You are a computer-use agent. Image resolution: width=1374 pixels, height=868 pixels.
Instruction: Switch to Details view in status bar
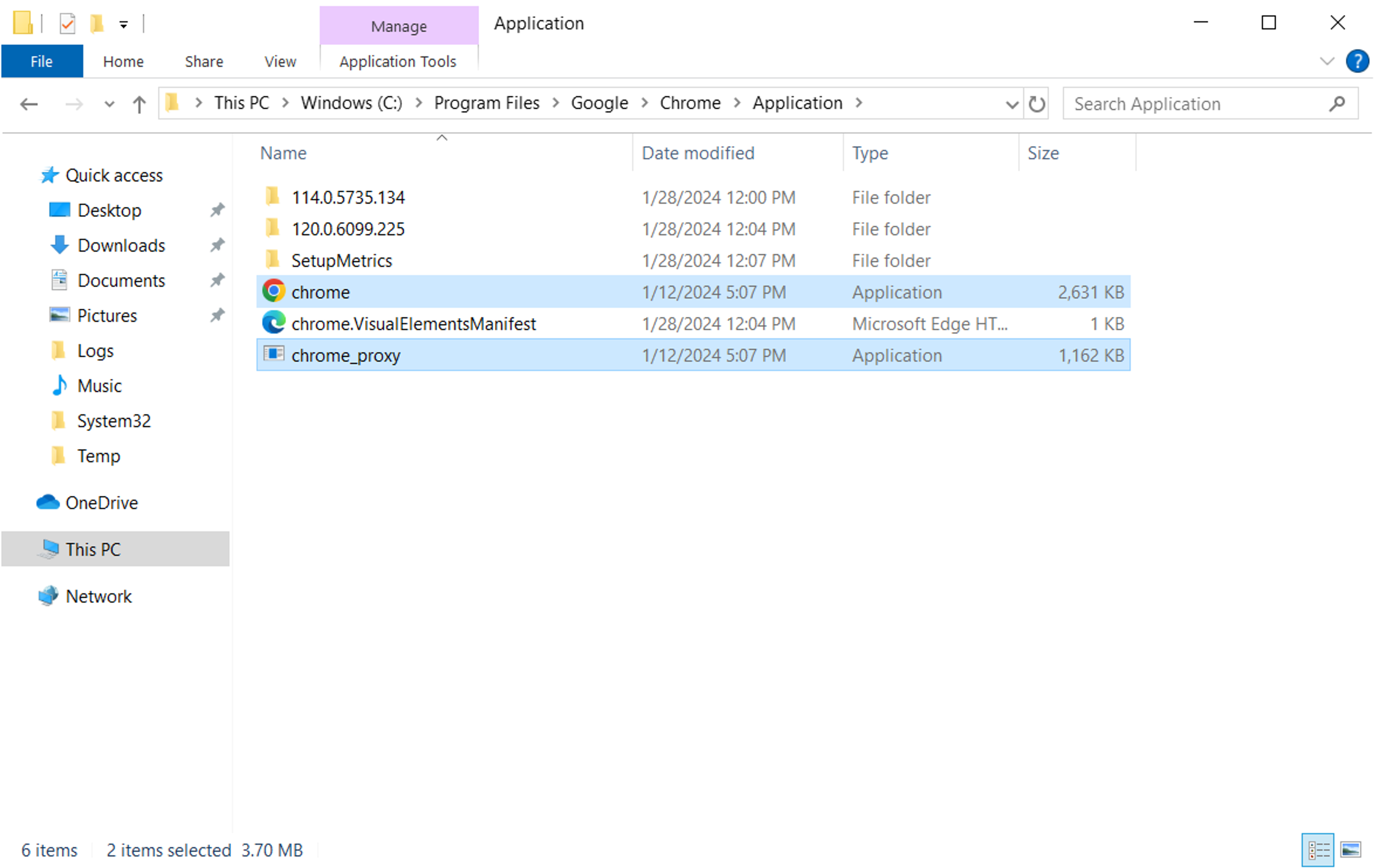[x=1318, y=850]
